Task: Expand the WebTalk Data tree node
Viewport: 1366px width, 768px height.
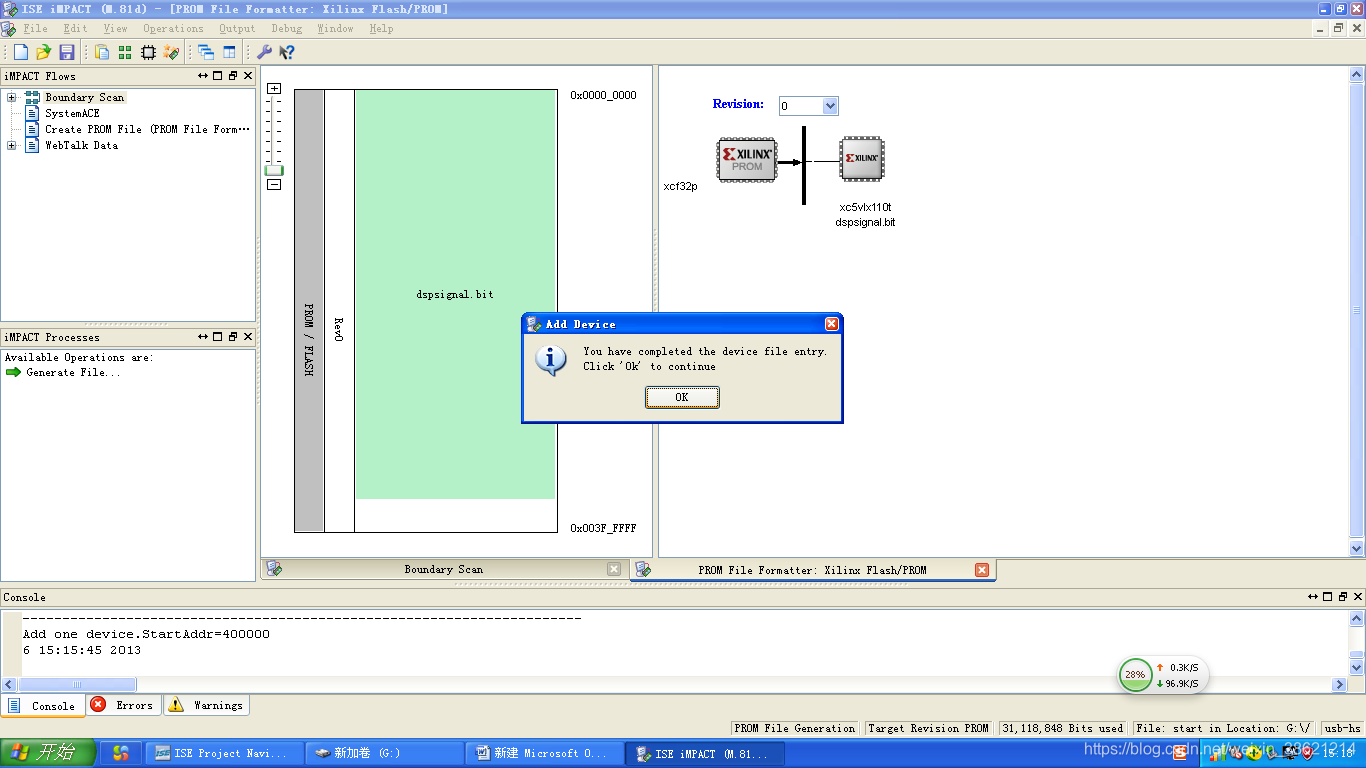Action: coord(11,145)
